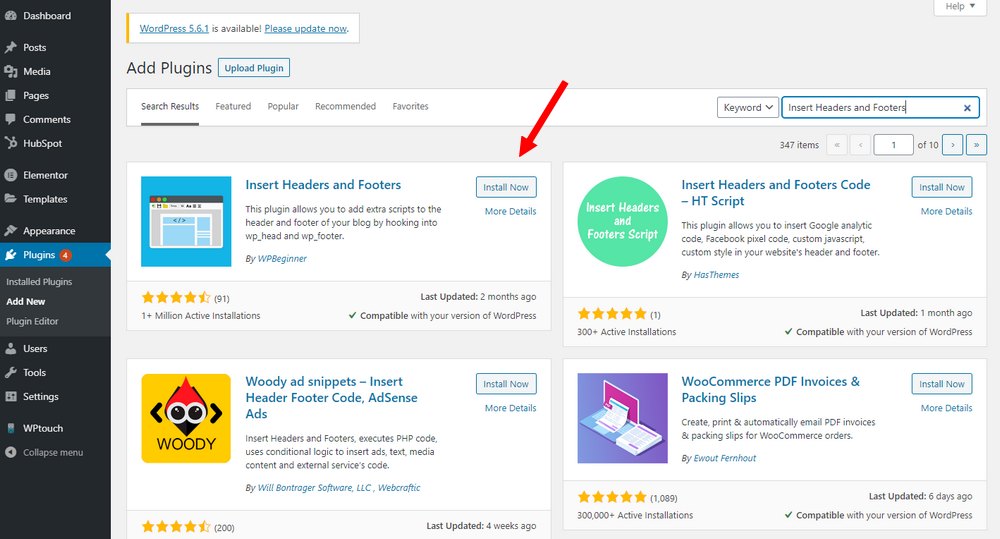Viewport: 1000px width, 539px height.
Task: Click the Media icon in sidebar
Action: 11,71
